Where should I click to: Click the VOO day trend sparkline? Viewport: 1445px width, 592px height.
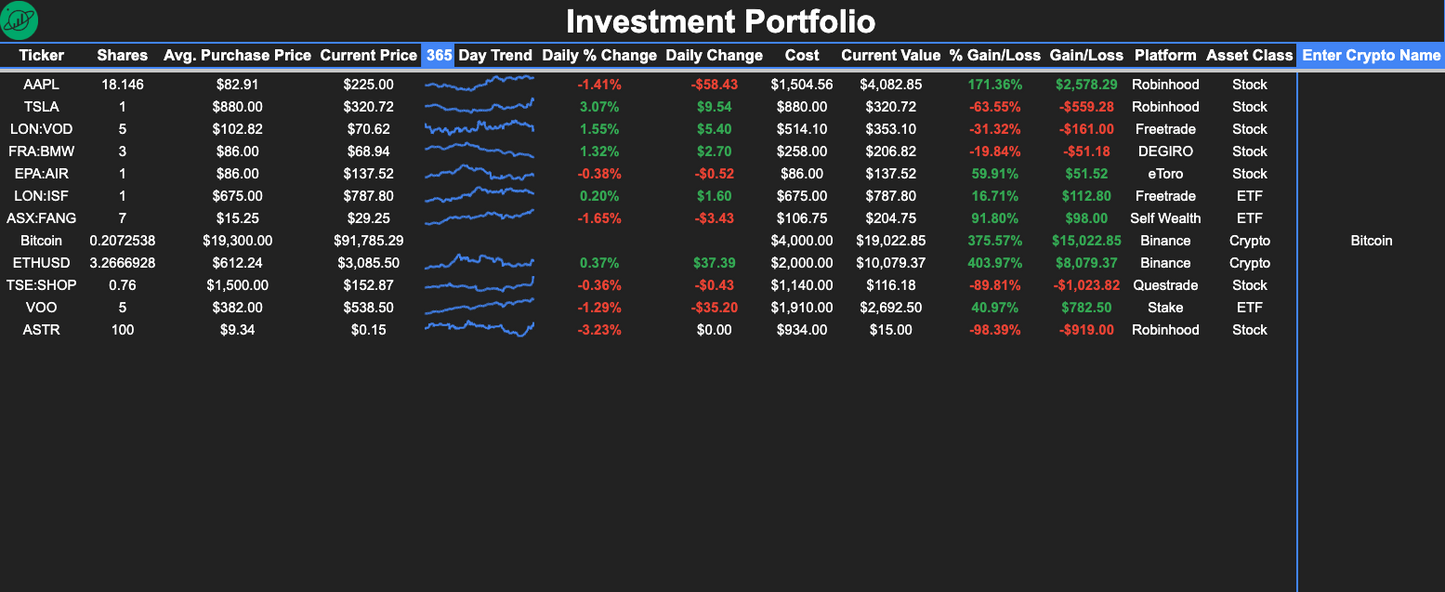478,307
